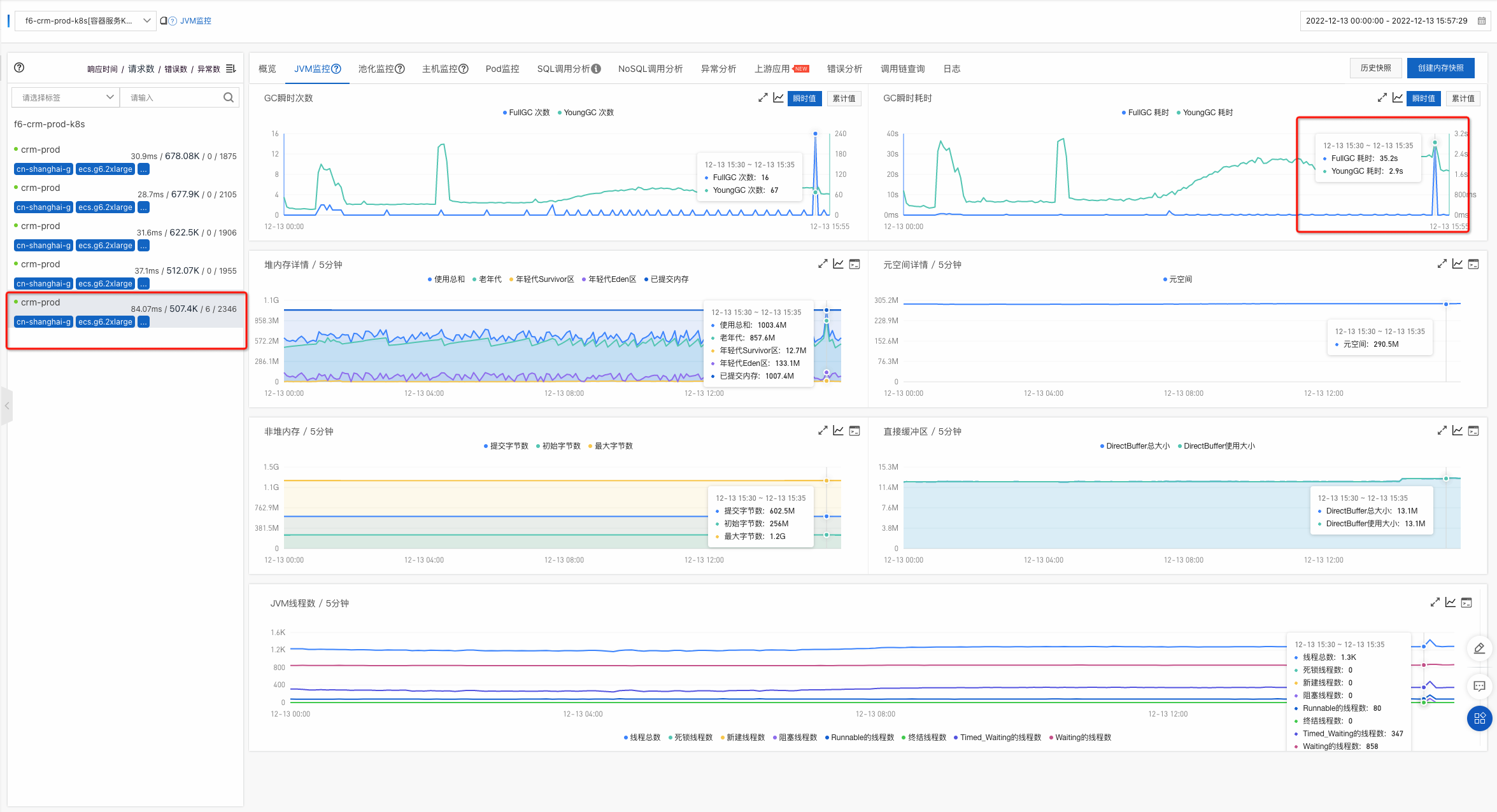Toggle 已提交内存 series in heap legend
The image size is (1497, 812).
coord(666,279)
